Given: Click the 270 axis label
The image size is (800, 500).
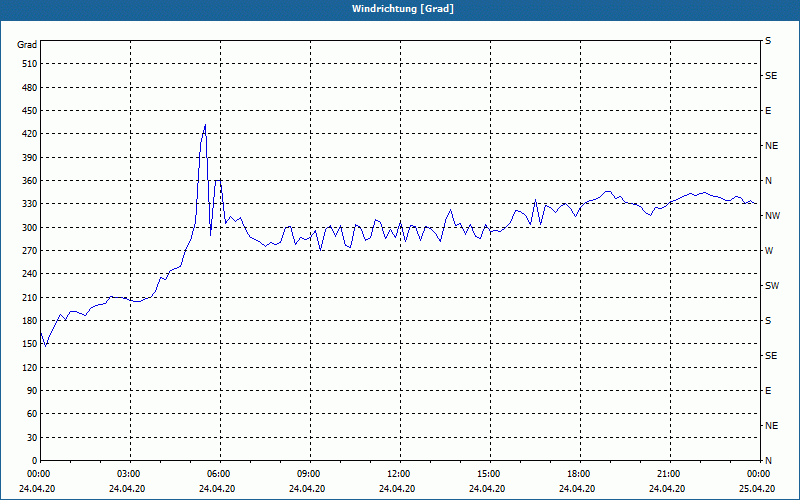Looking at the screenshot, I should point(30,251).
